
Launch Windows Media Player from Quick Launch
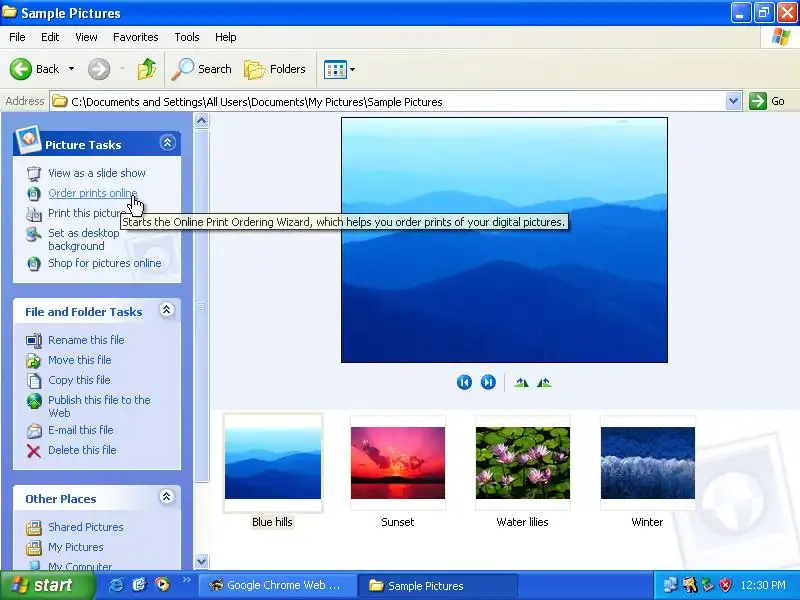[x=163, y=585]
